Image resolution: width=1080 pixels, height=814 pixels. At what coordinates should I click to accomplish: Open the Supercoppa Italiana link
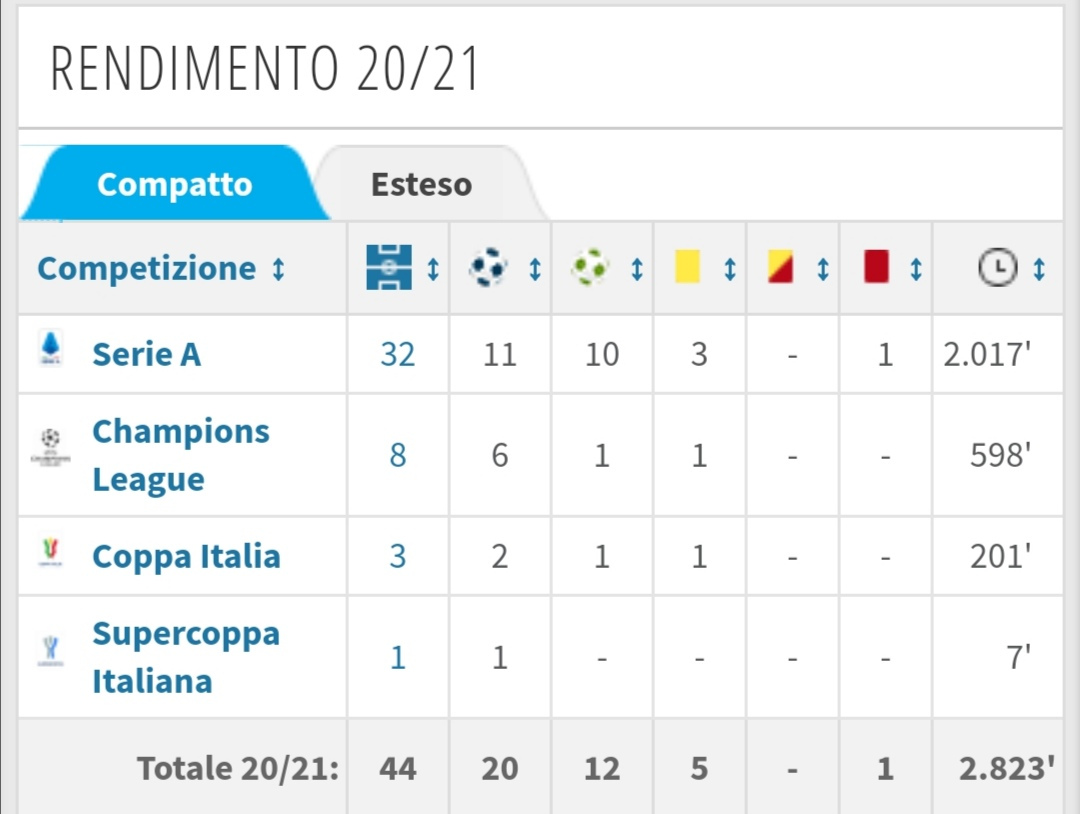[186, 657]
